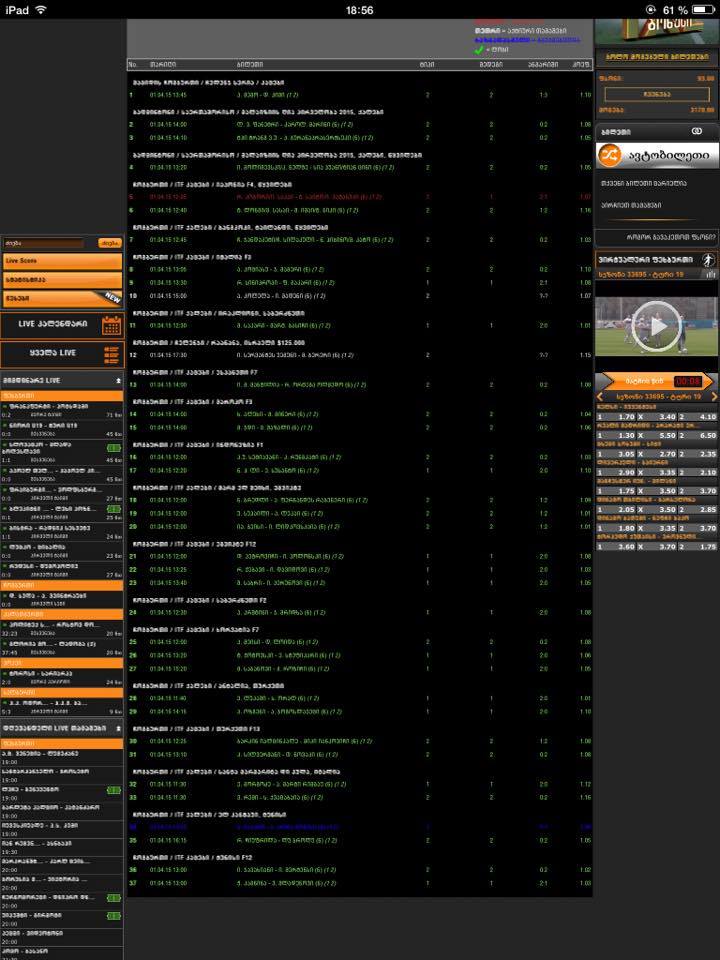Play the virtual football video
The image size is (720, 960).
[656, 326]
